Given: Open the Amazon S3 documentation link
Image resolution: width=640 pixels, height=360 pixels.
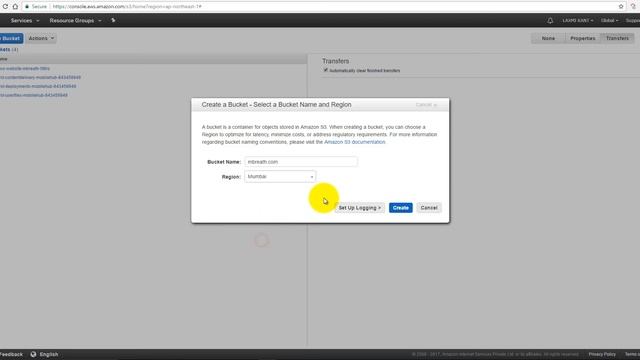Looking at the screenshot, I should (354, 142).
